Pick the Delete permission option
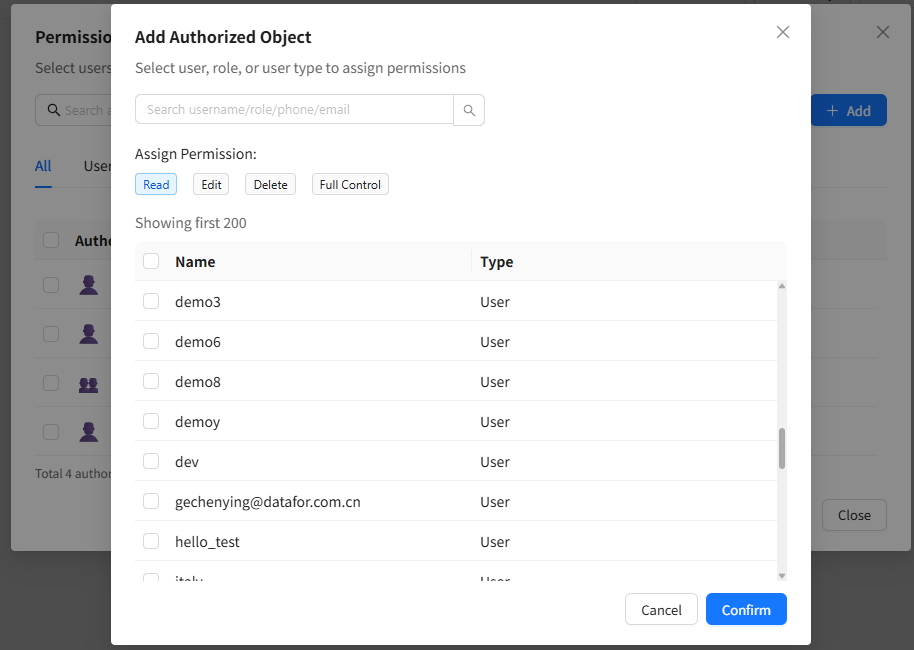Image resolution: width=914 pixels, height=650 pixels. pos(270,184)
